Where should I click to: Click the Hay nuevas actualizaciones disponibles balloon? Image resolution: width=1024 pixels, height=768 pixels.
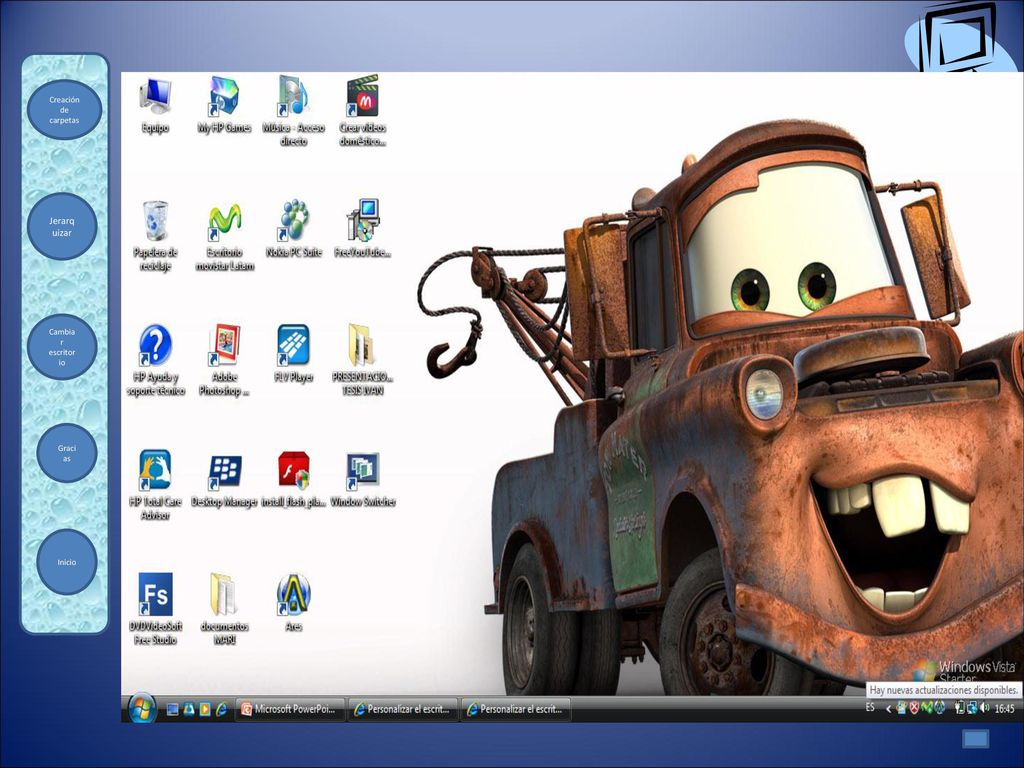[944, 690]
